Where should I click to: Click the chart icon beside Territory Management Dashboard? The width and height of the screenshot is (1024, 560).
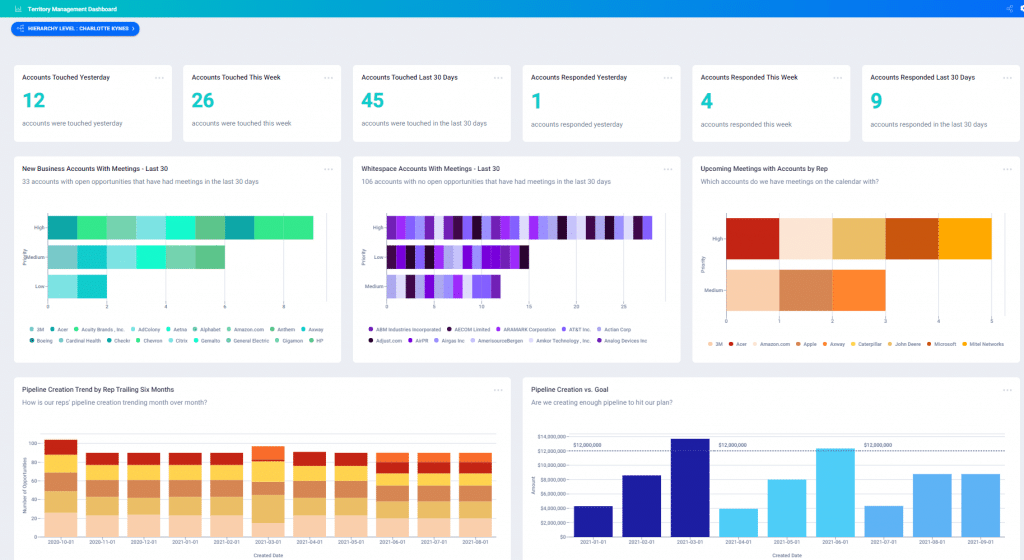[18, 9]
